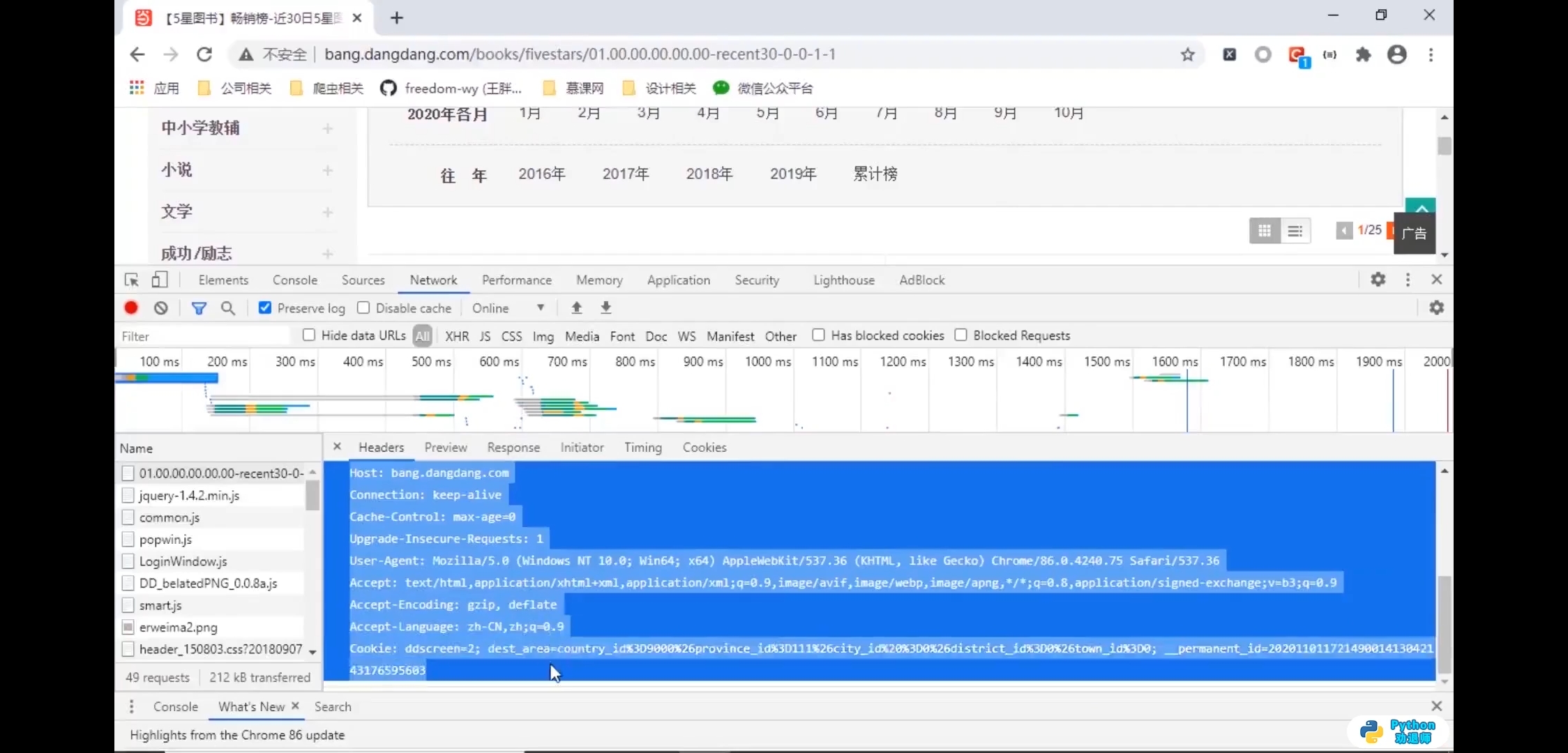This screenshot has width=1568, height=753.
Task: Open the 累计榜 link
Action: pyautogui.click(x=875, y=174)
